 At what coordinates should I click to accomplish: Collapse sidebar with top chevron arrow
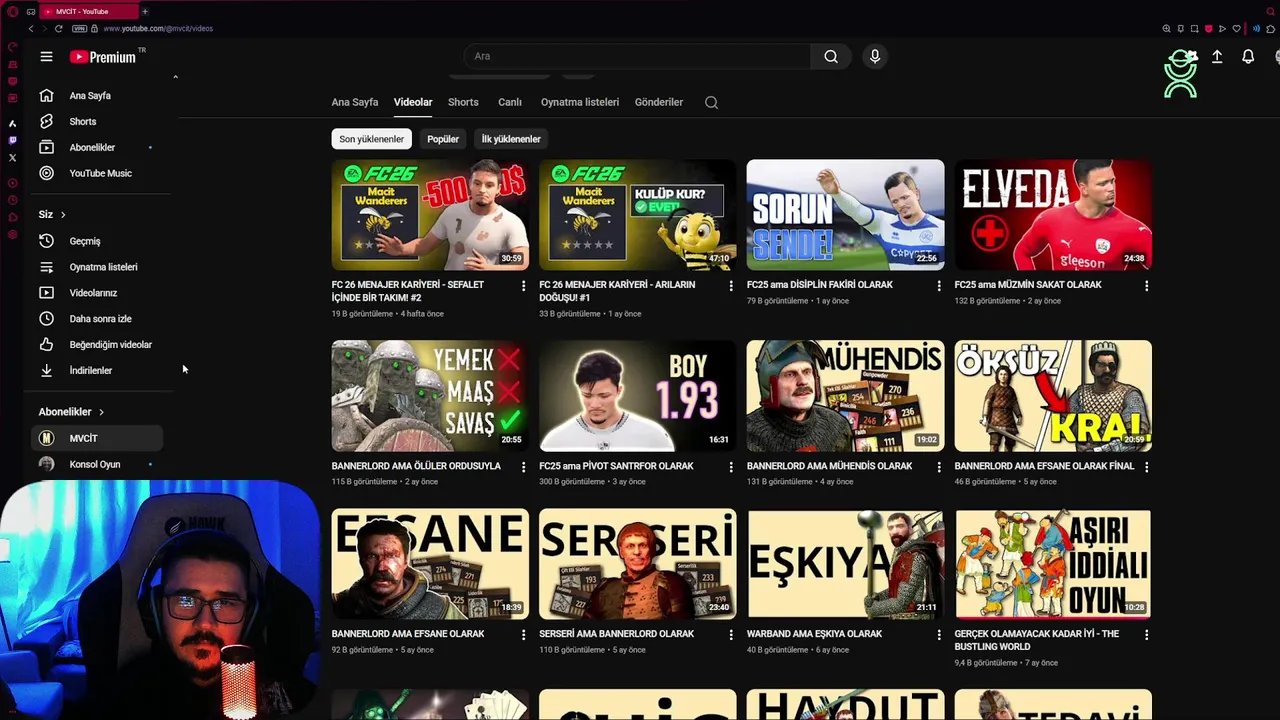[175, 77]
